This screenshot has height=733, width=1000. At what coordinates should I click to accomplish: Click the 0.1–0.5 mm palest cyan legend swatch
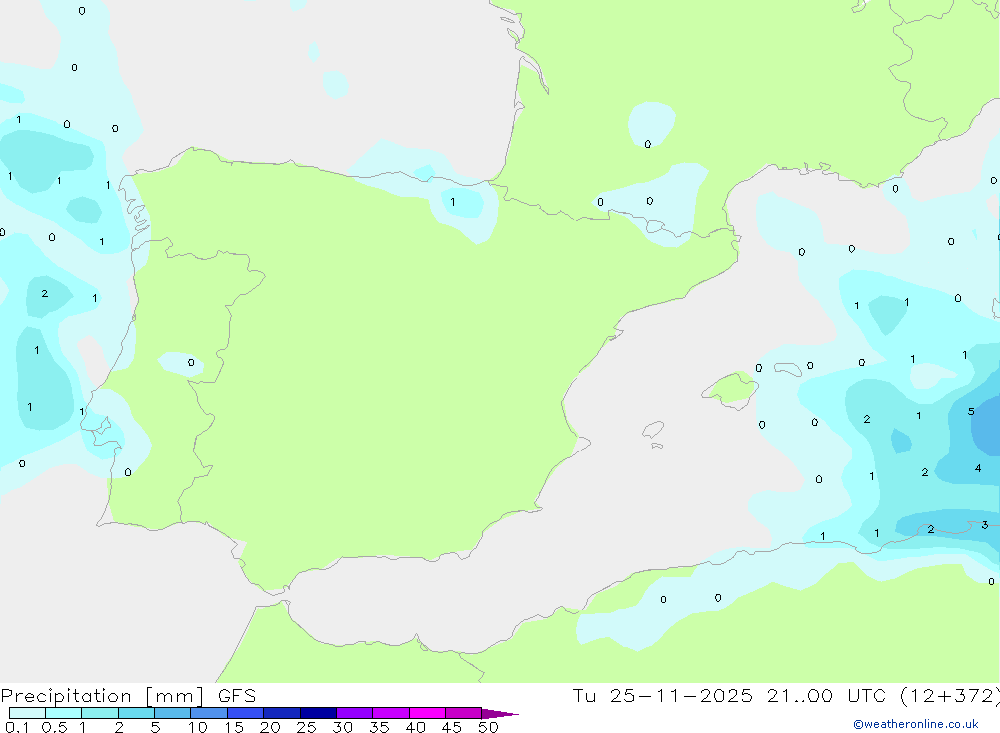tap(27, 713)
